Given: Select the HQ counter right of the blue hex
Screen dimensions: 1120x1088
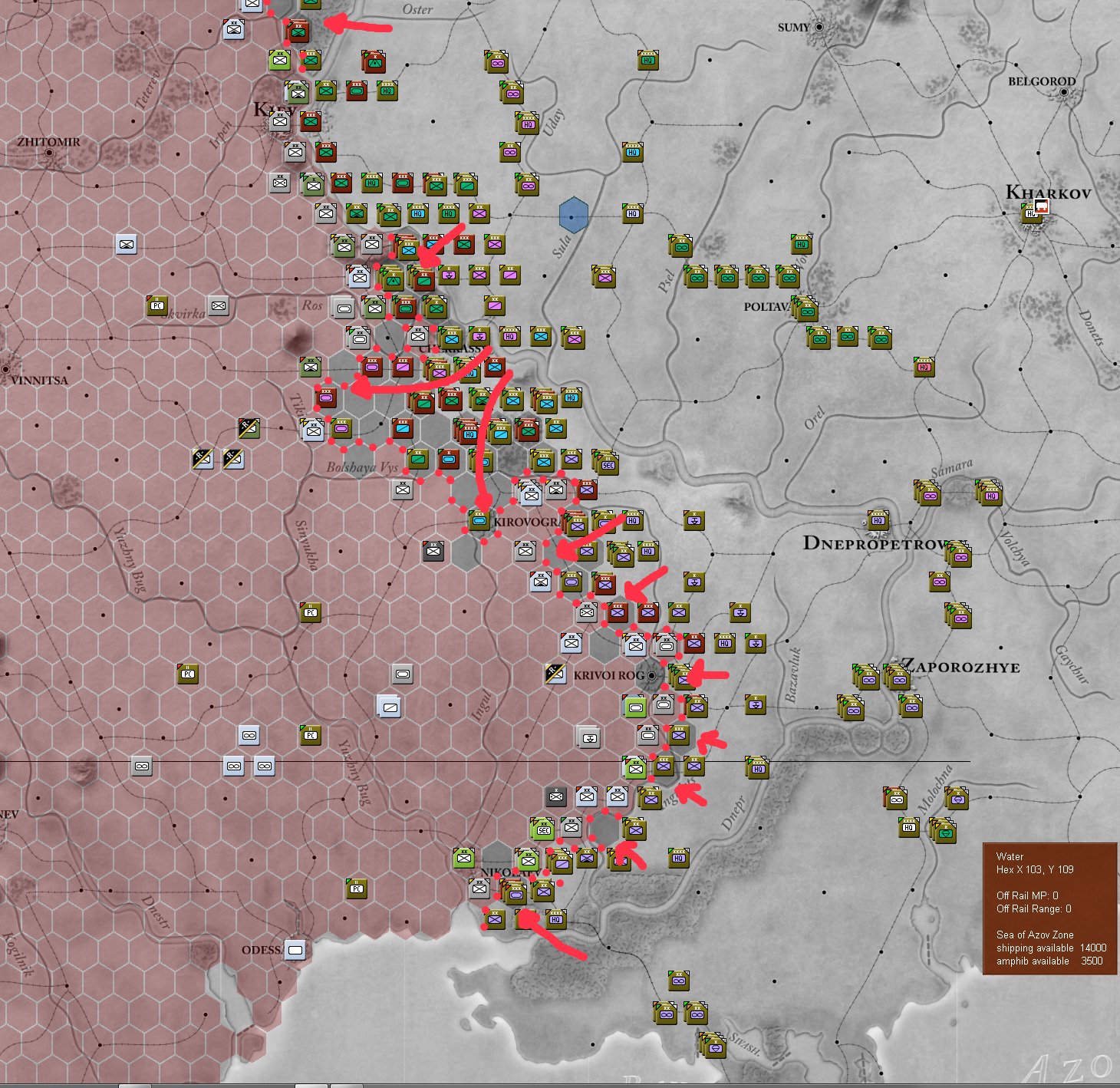Looking at the screenshot, I should pyautogui.click(x=633, y=213).
